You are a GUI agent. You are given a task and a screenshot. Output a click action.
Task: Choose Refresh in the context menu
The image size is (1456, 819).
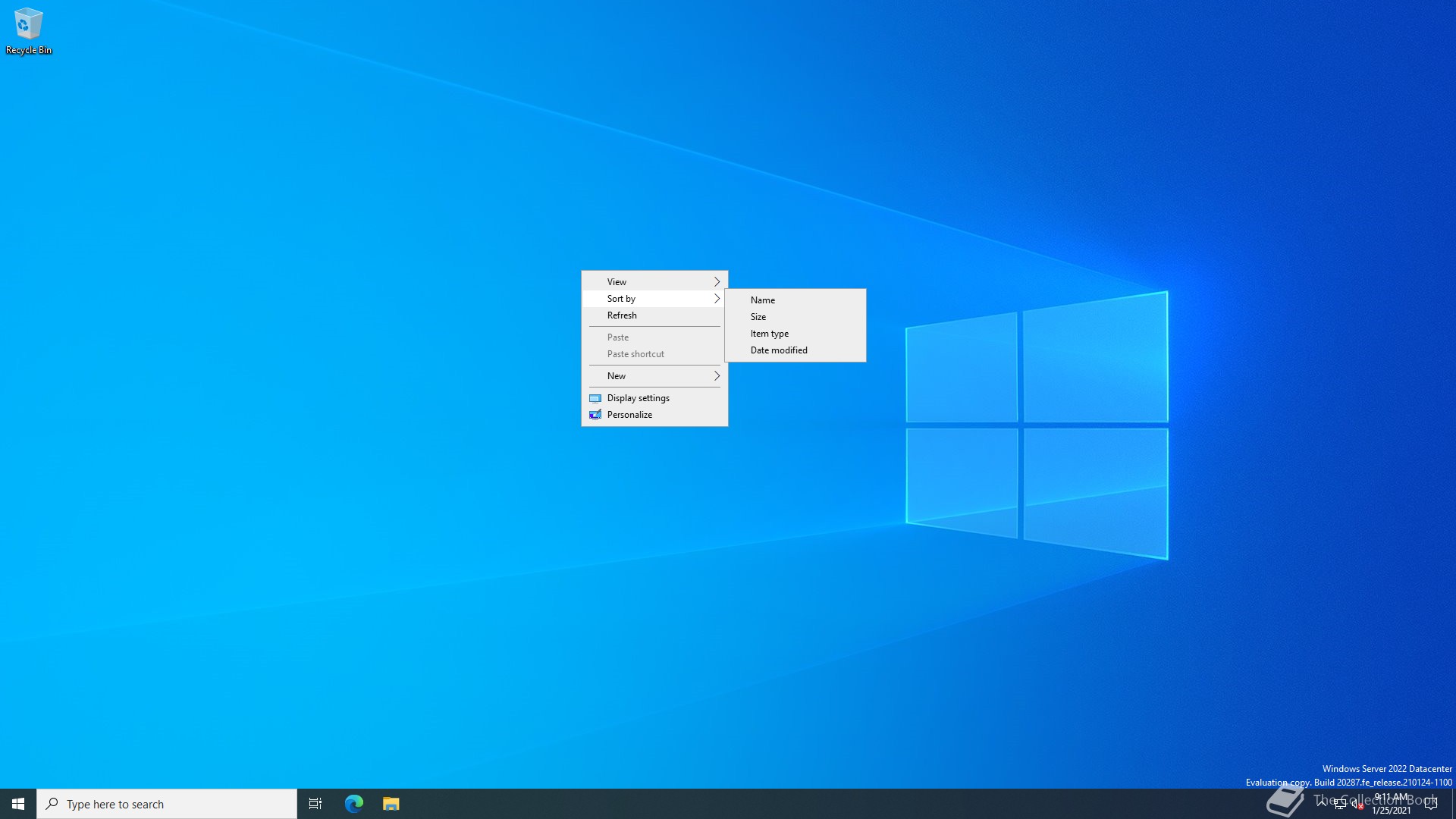(622, 315)
